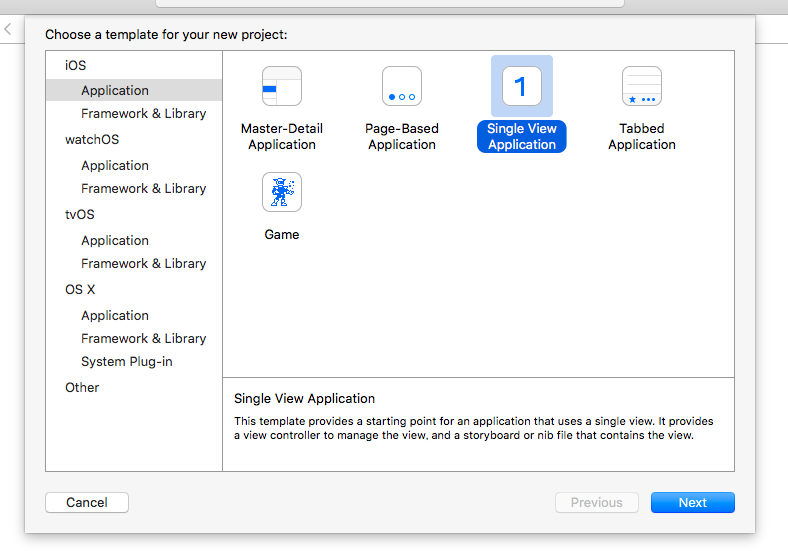Click the Single View Application description text
Image resolution: width=788 pixels, height=551 pixels.
[473, 428]
